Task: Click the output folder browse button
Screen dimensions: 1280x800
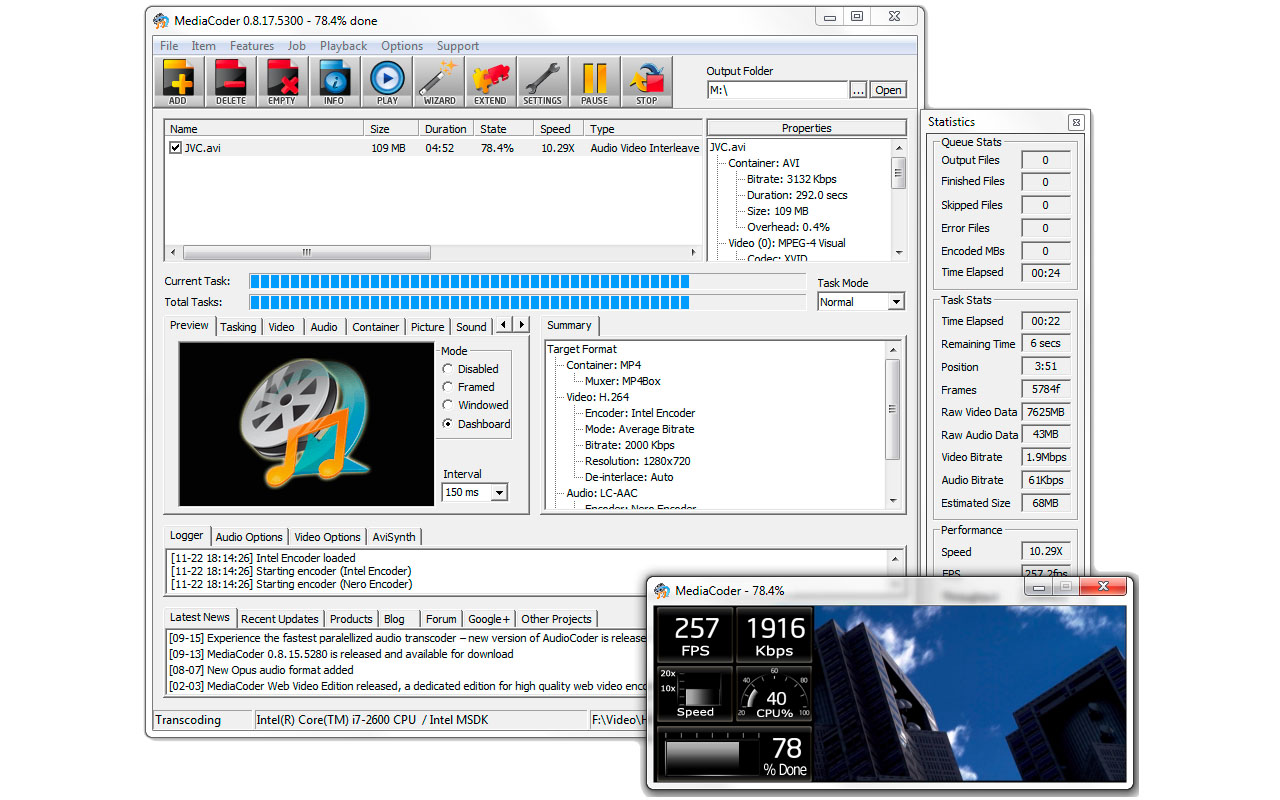Action: pos(858,90)
